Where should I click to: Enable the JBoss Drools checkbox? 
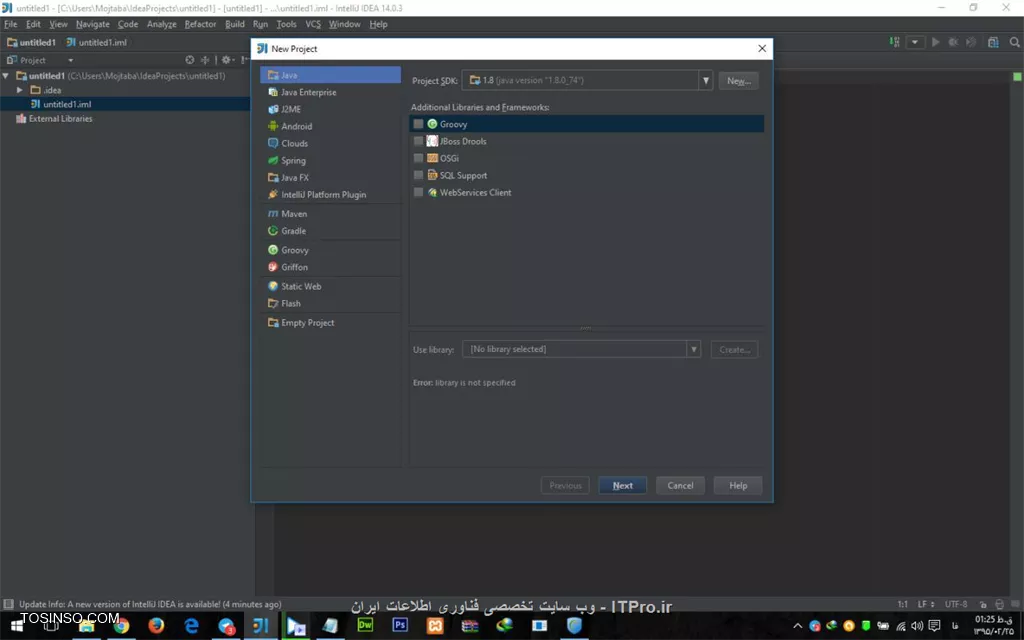tap(418, 141)
